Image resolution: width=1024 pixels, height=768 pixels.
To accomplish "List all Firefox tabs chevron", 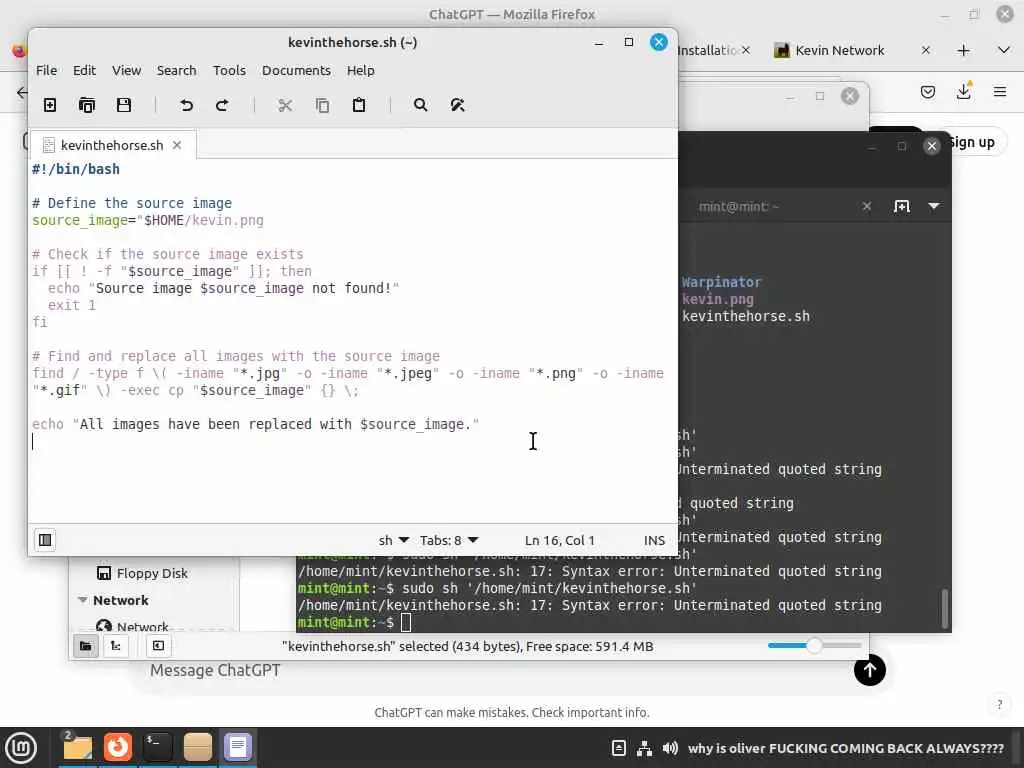I will coord(1004,50).
